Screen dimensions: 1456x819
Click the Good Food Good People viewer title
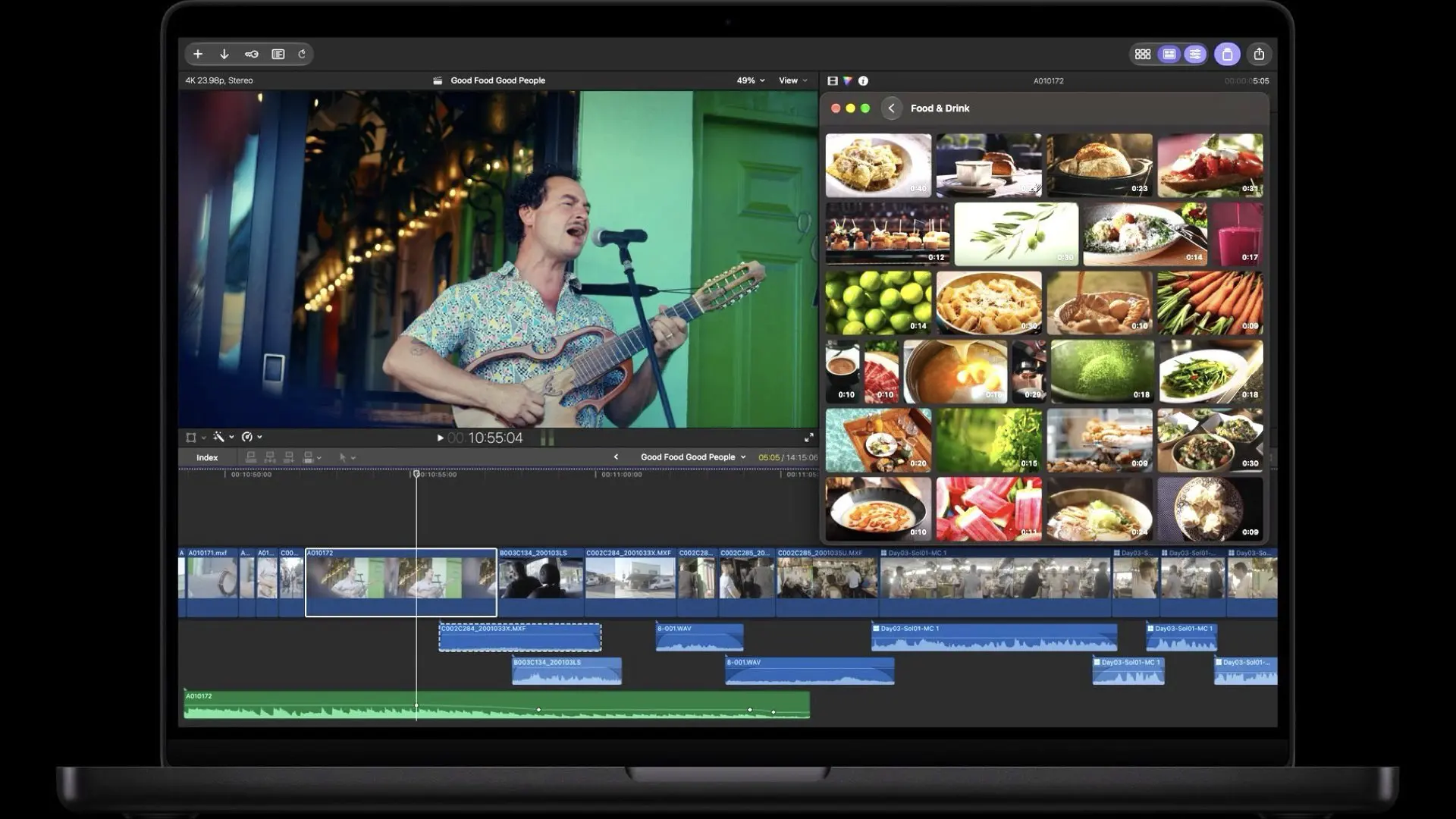(x=497, y=80)
